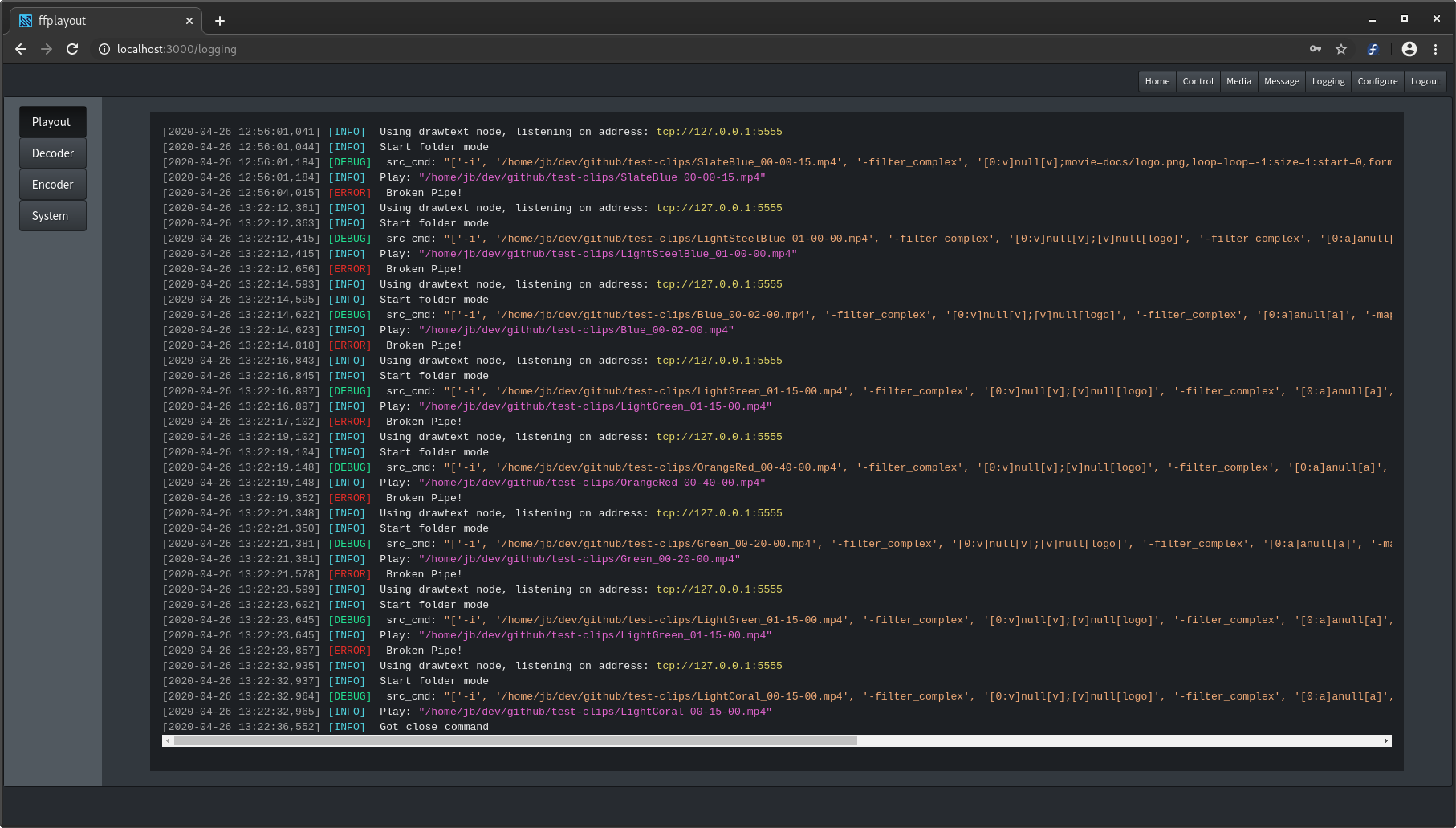Click Play path OrangeRed_00-40-00.mp4
The height and width of the screenshot is (828, 1456).
[x=592, y=483]
